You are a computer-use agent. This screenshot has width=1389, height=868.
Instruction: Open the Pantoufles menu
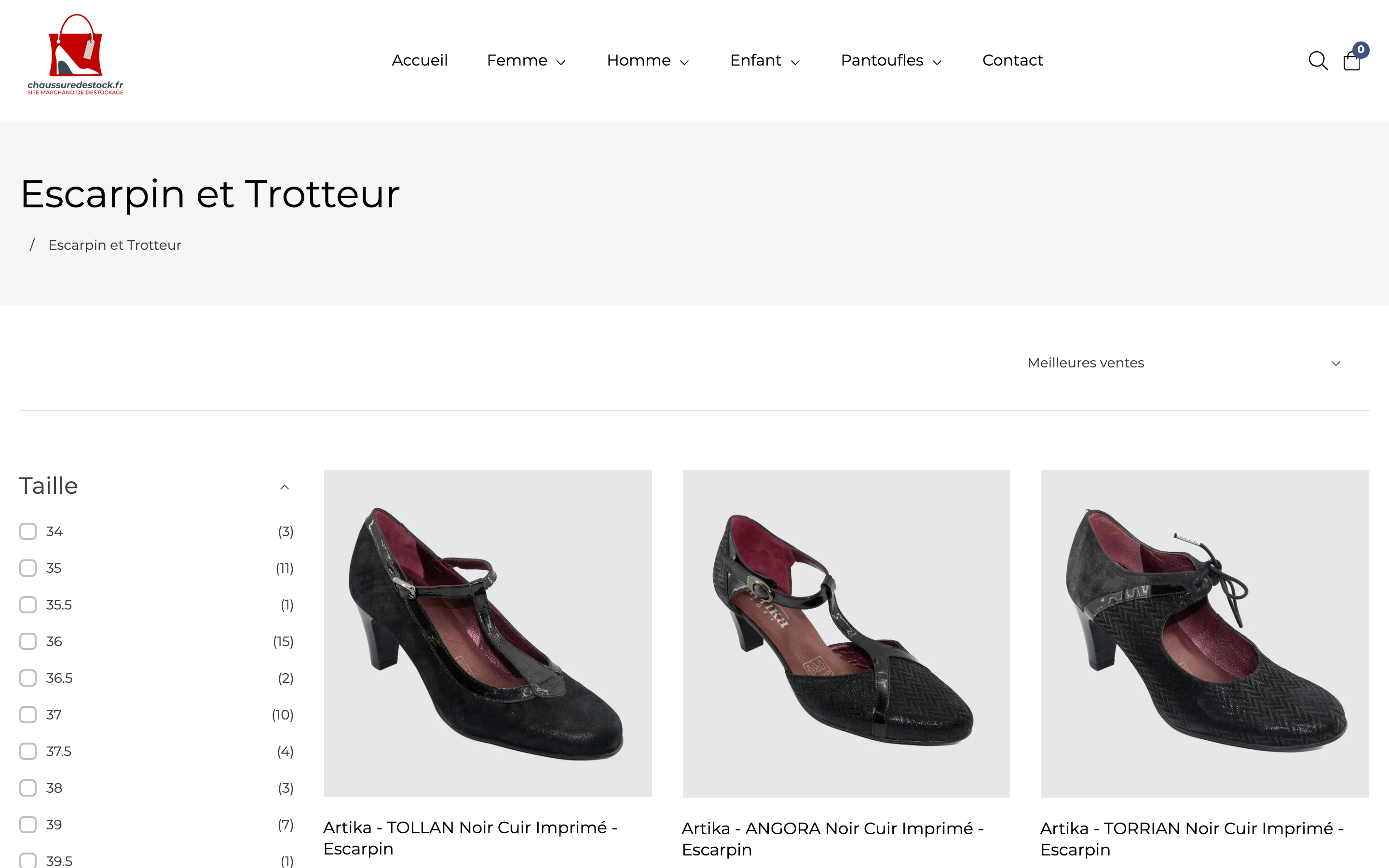click(x=891, y=61)
